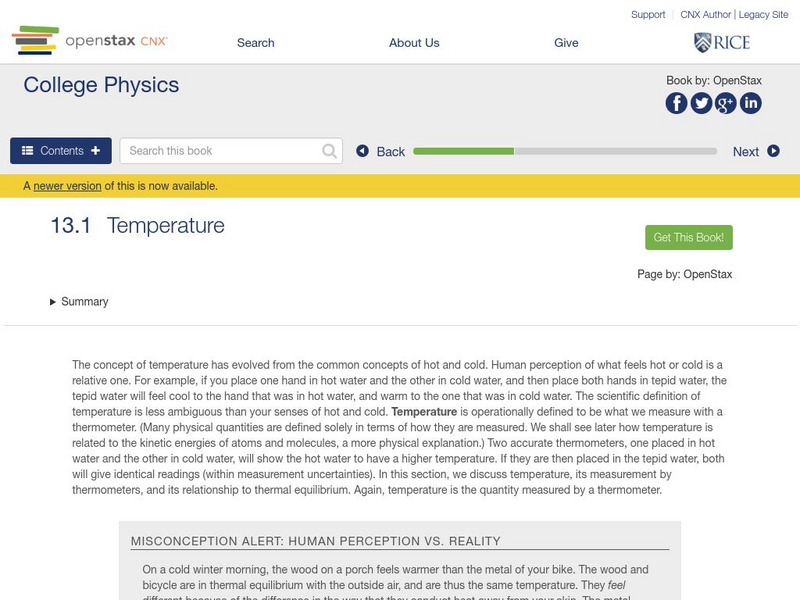Image resolution: width=800 pixels, height=600 pixels.
Task: Click the book progress bar
Action: [x=565, y=151]
